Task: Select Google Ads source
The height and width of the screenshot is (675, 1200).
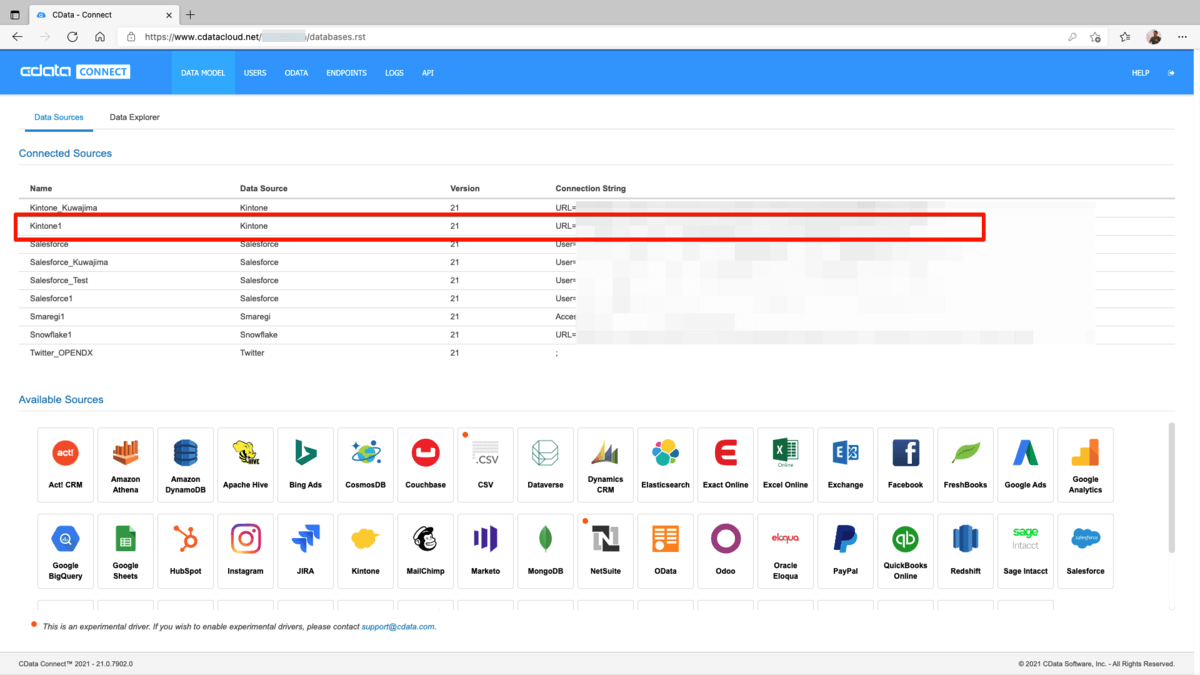Action: [1025, 465]
